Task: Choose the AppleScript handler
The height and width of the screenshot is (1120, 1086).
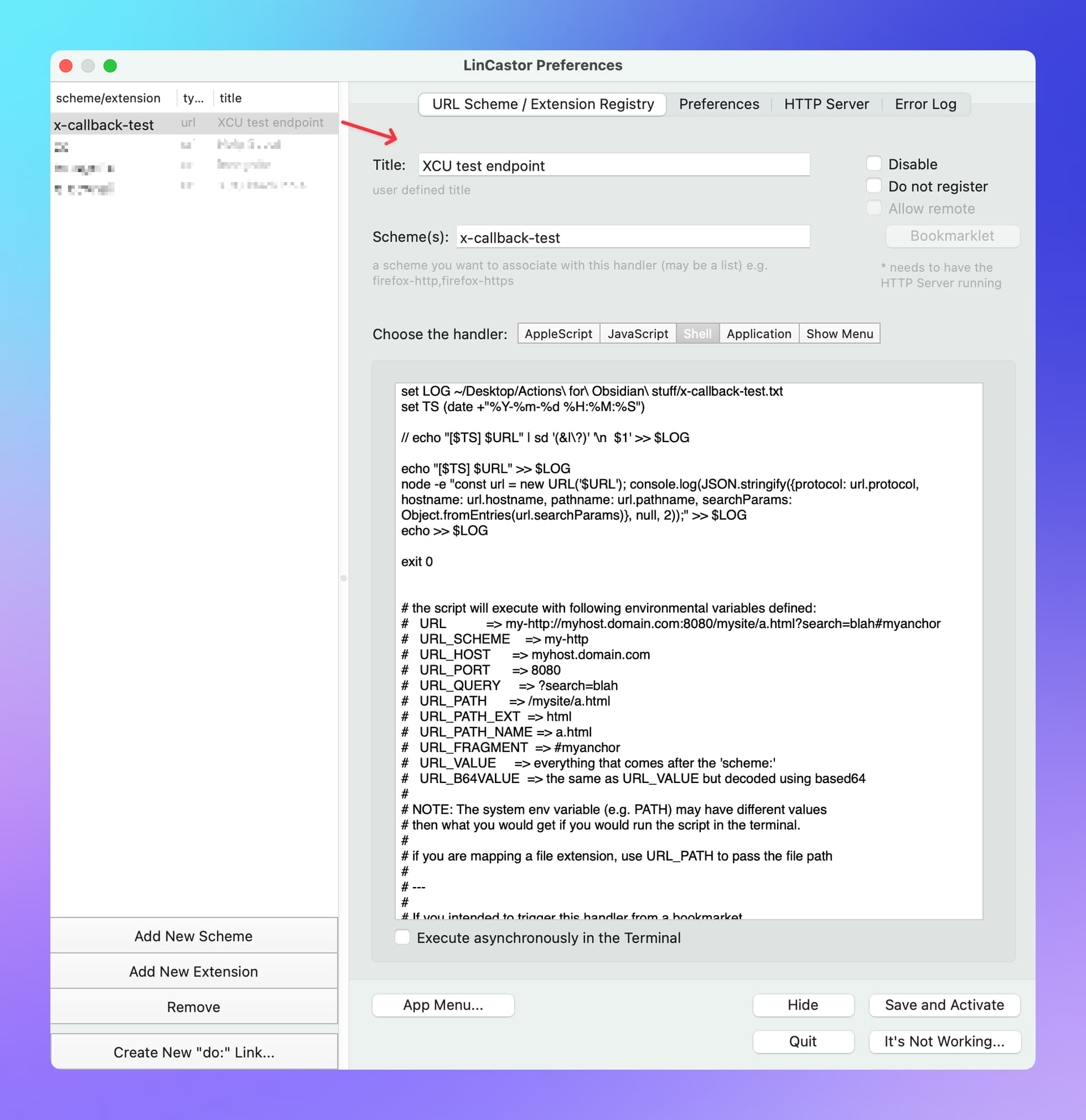Action: (558, 334)
